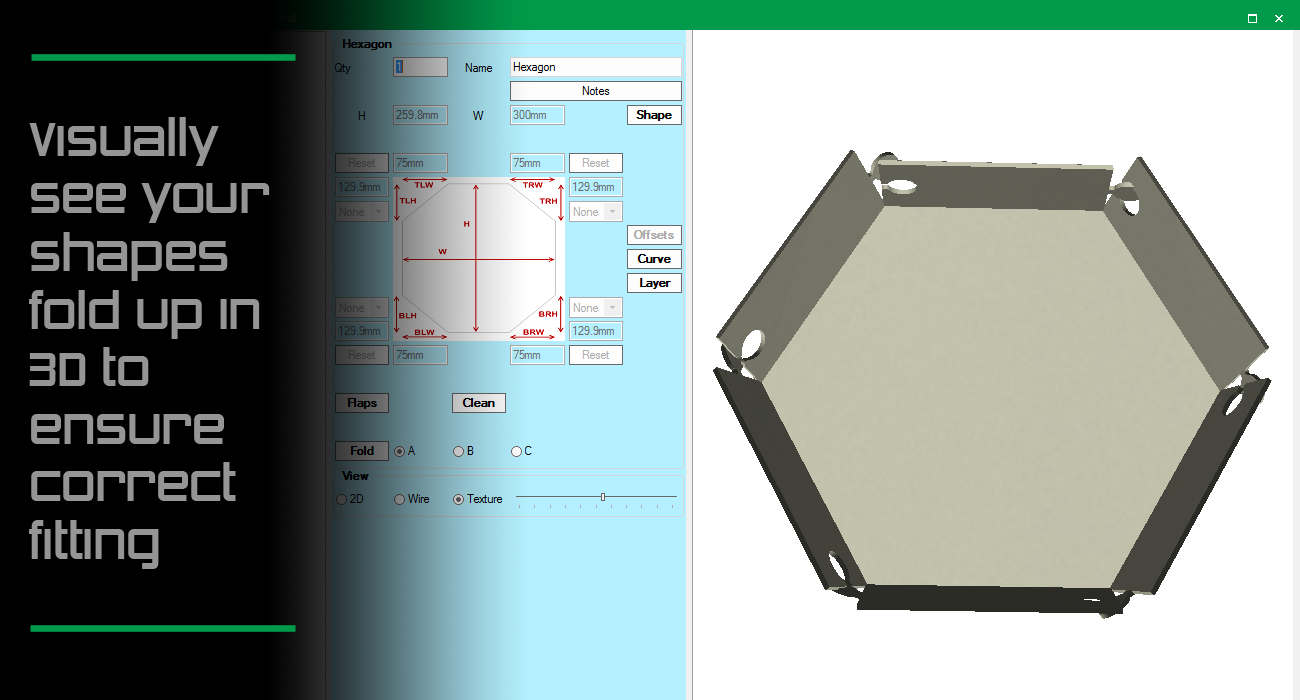Click the Offsets button
The height and width of the screenshot is (700, 1300).
pos(653,234)
